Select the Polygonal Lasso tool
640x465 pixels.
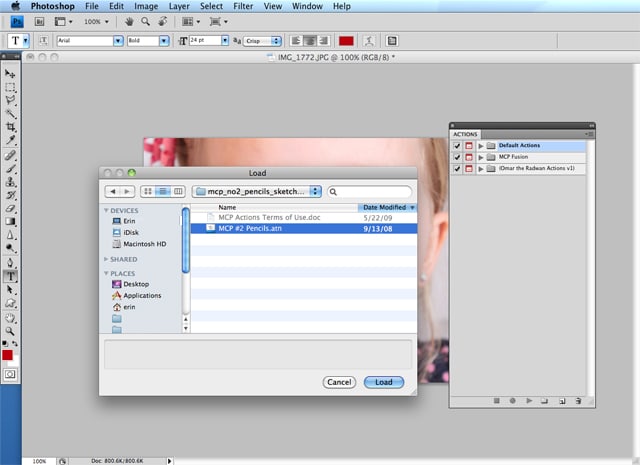click(10, 100)
